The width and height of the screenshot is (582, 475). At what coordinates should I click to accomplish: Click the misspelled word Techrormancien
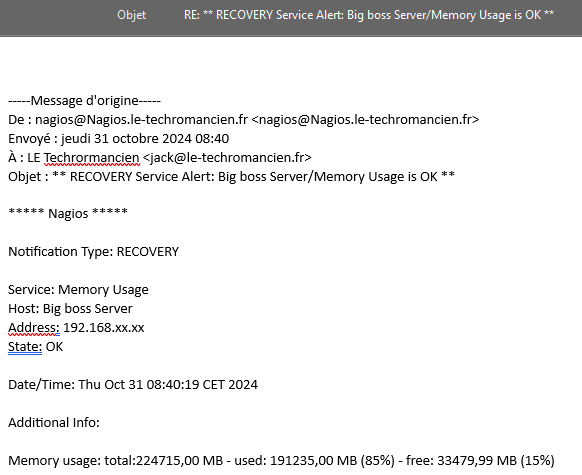[x=92, y=158]
